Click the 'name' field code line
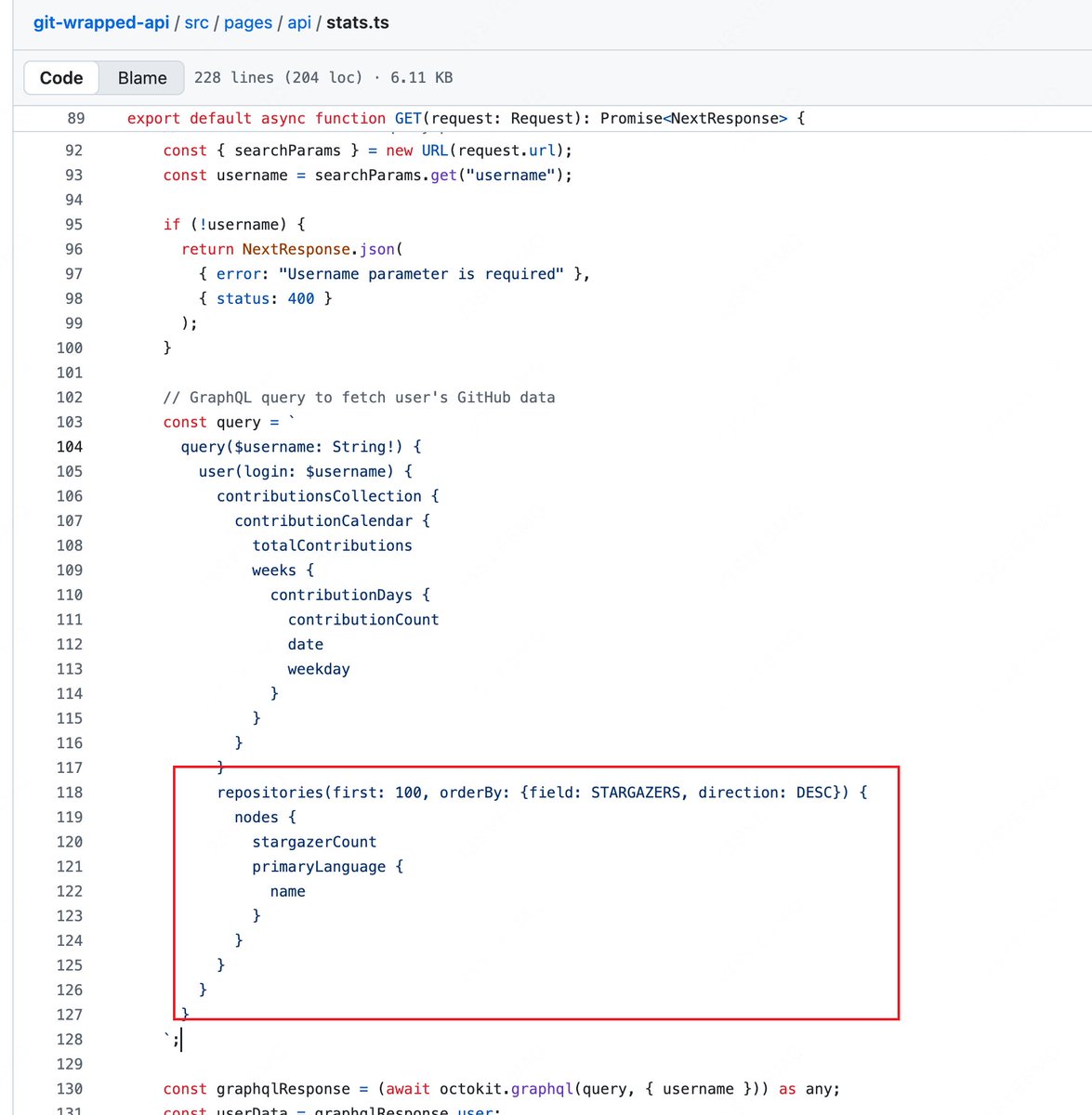The height and width of the screenshot is (1115, 1092). [287, 890]
